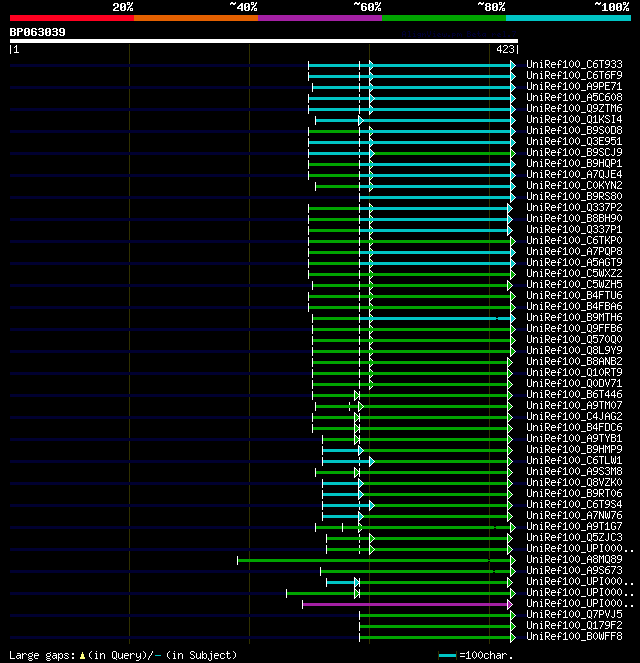
Task: Open the UniRef100_B4FDC6 hit
Action: (574, 427)
